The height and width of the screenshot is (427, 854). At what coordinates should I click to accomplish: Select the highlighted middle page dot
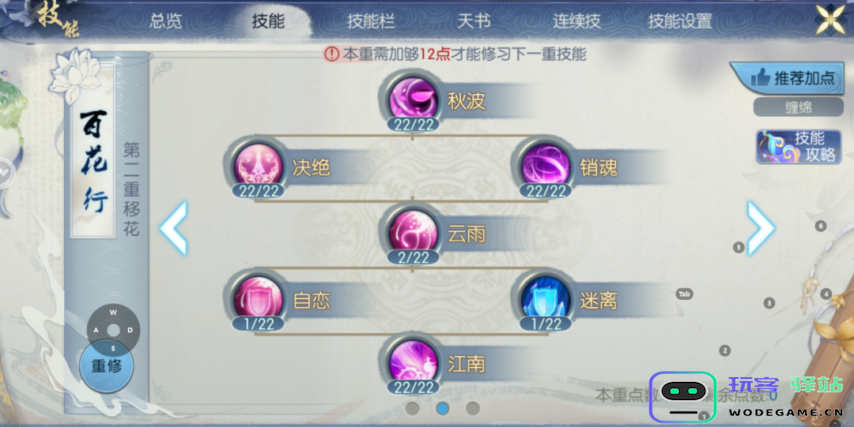click(x=443, y=408)
